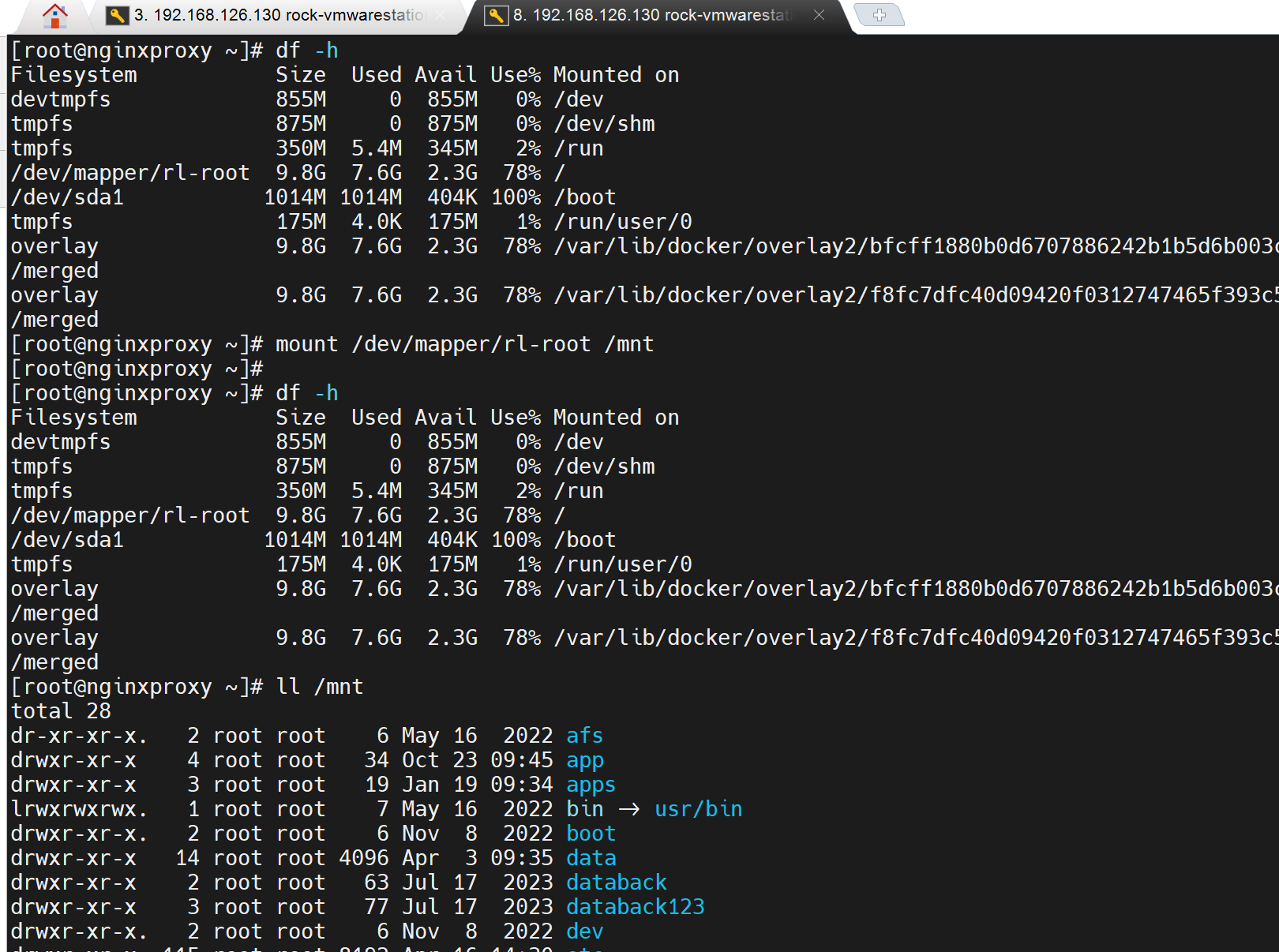The height and width of the screenshot is (952, 1279).
Task: Close session tab 3
Action: [441, 15]
